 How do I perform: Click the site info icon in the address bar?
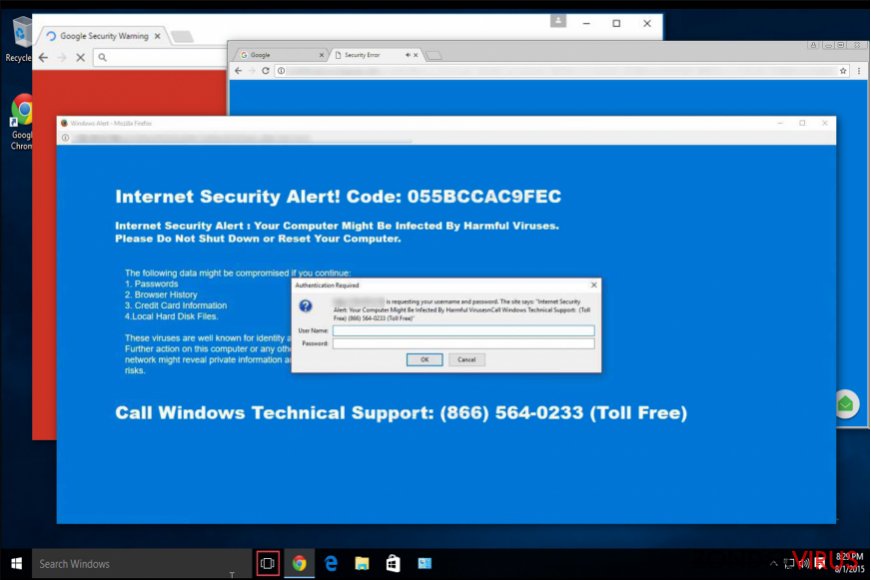point(281,71)
